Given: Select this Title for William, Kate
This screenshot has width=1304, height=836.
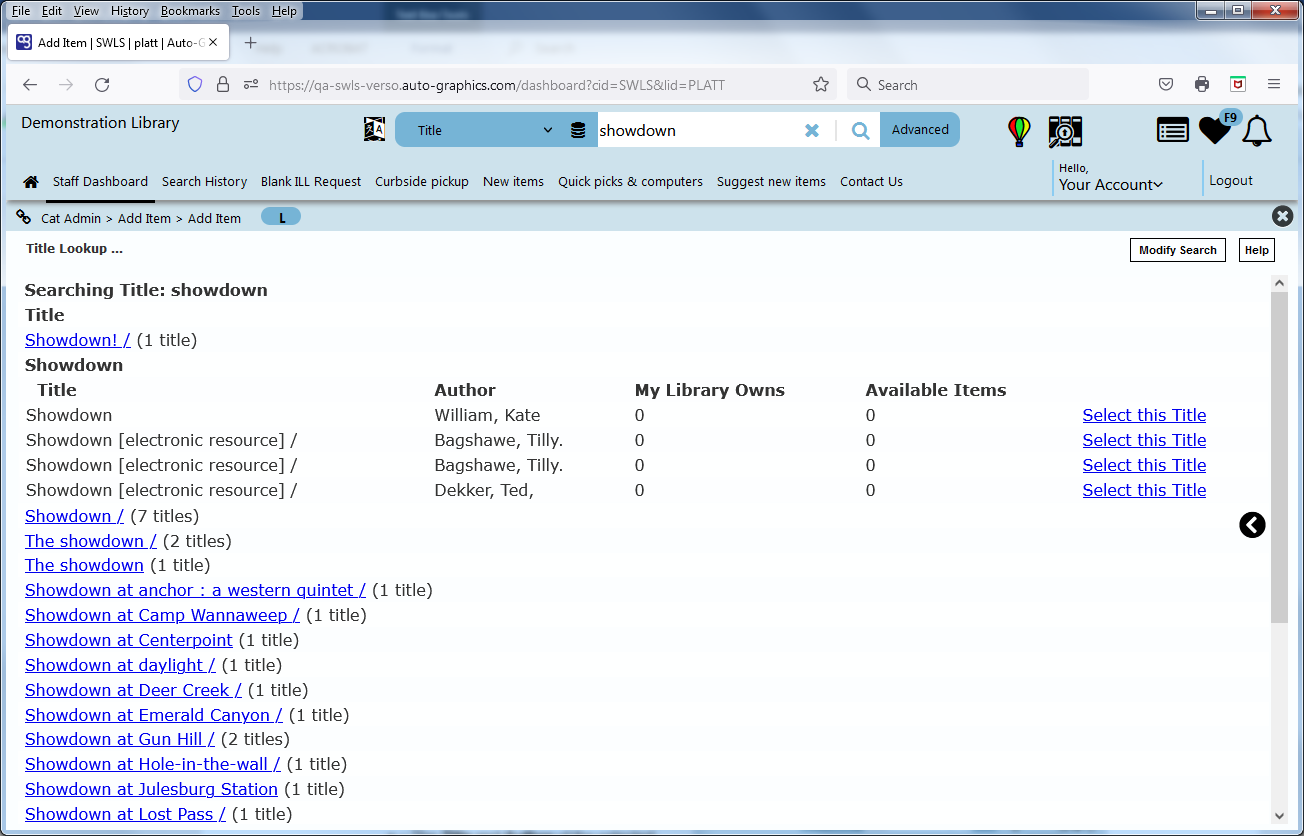Looking at the screenshot, I should click(1144, 415).
